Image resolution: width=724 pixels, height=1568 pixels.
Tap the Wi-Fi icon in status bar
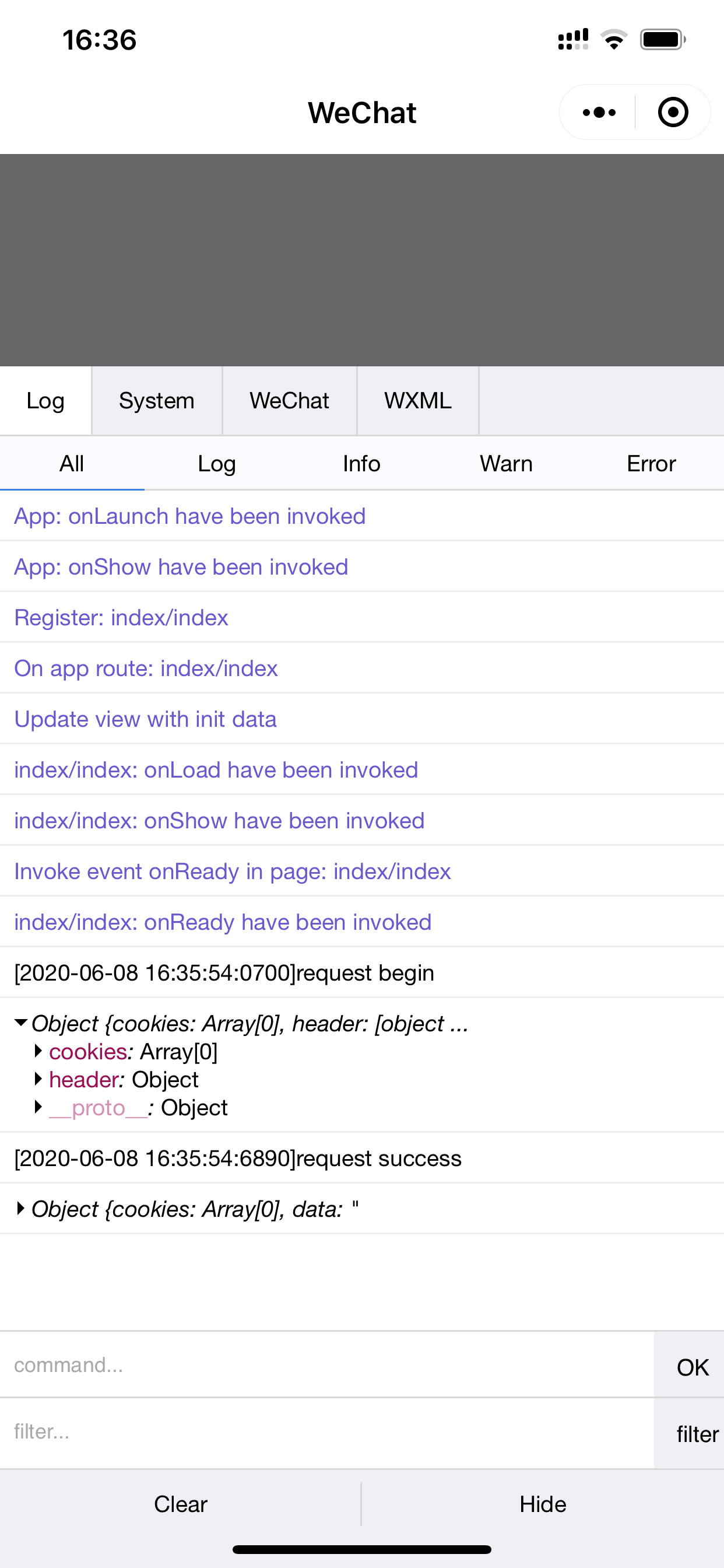coord(614,40)
